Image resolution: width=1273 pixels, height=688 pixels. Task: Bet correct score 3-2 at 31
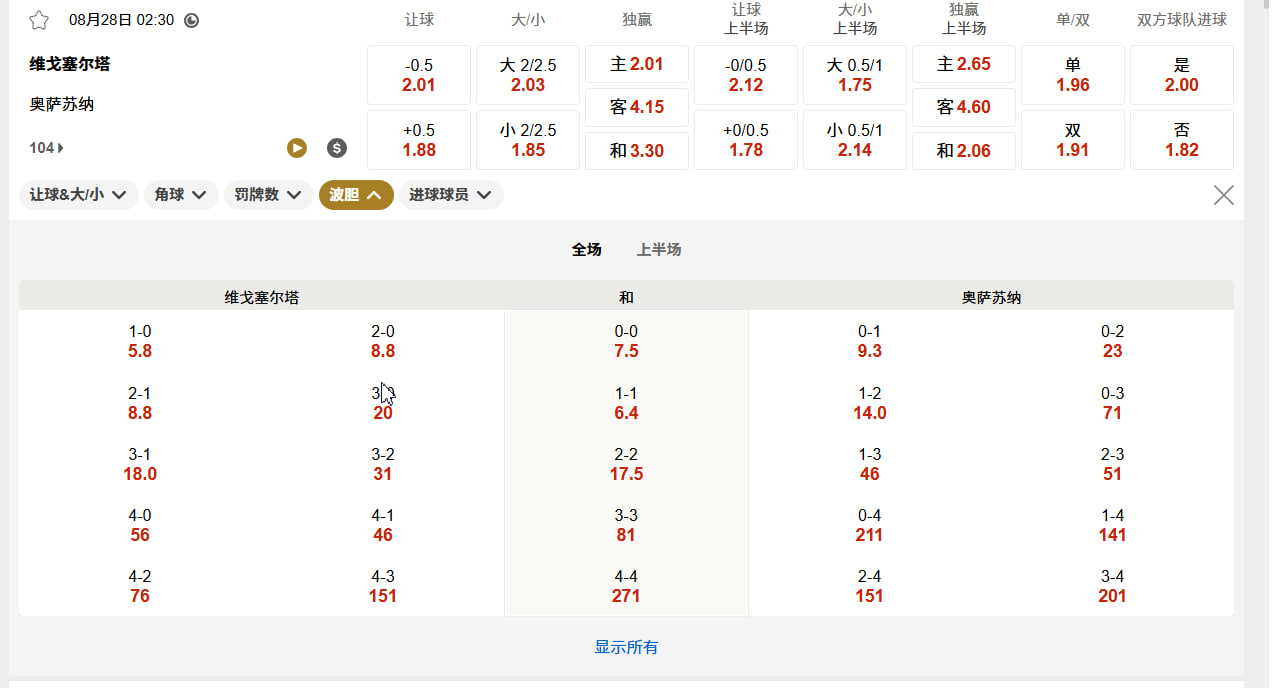383,464
